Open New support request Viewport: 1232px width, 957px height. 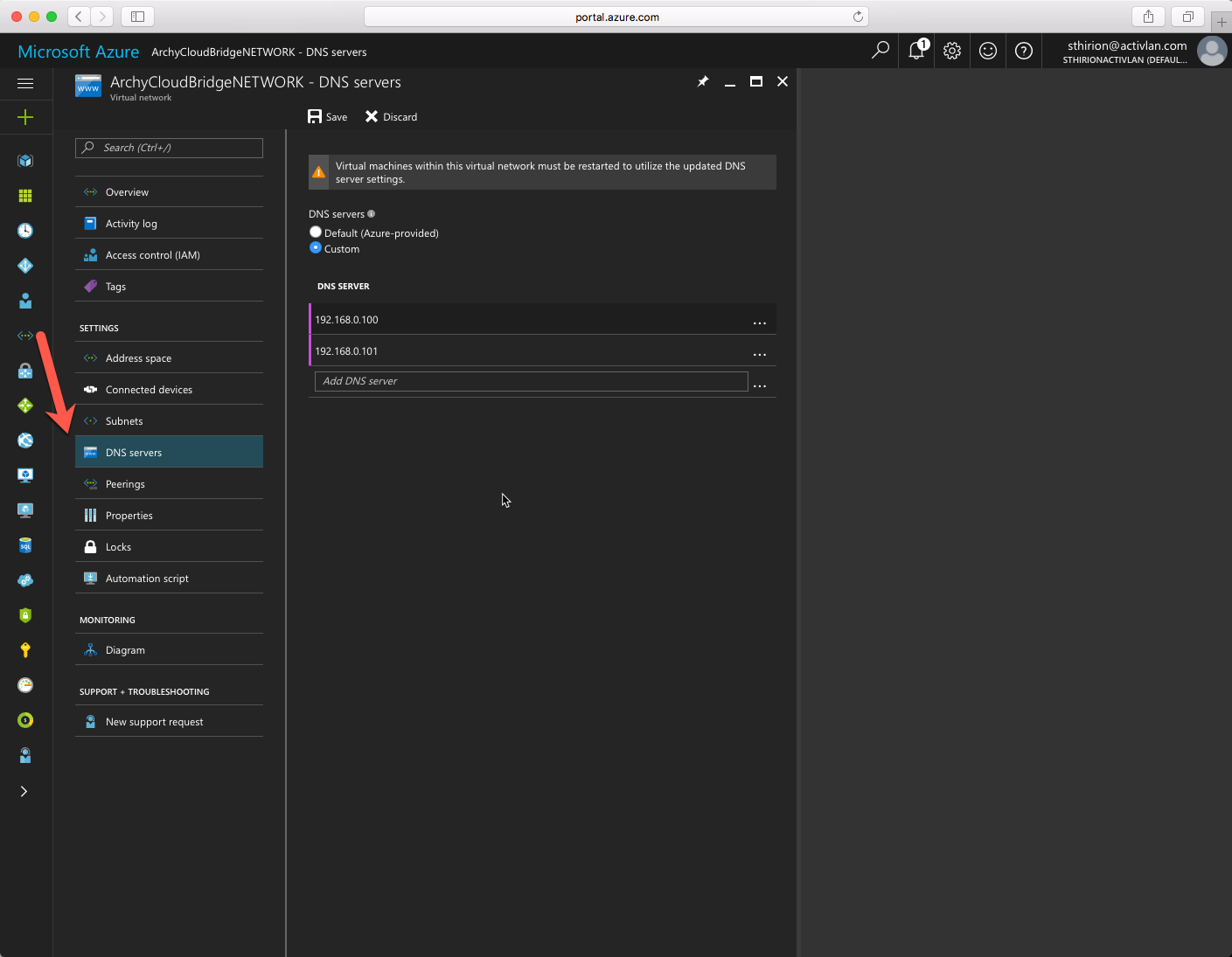point(169,722)
